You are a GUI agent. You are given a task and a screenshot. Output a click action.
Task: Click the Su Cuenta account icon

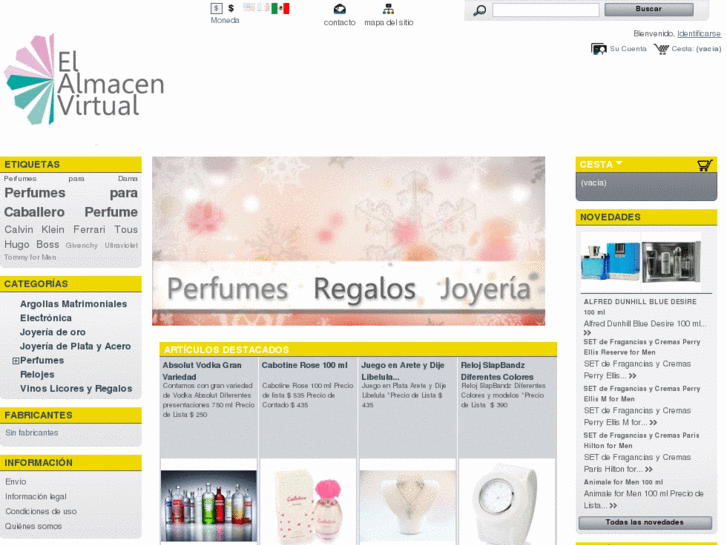click(599, 49)
